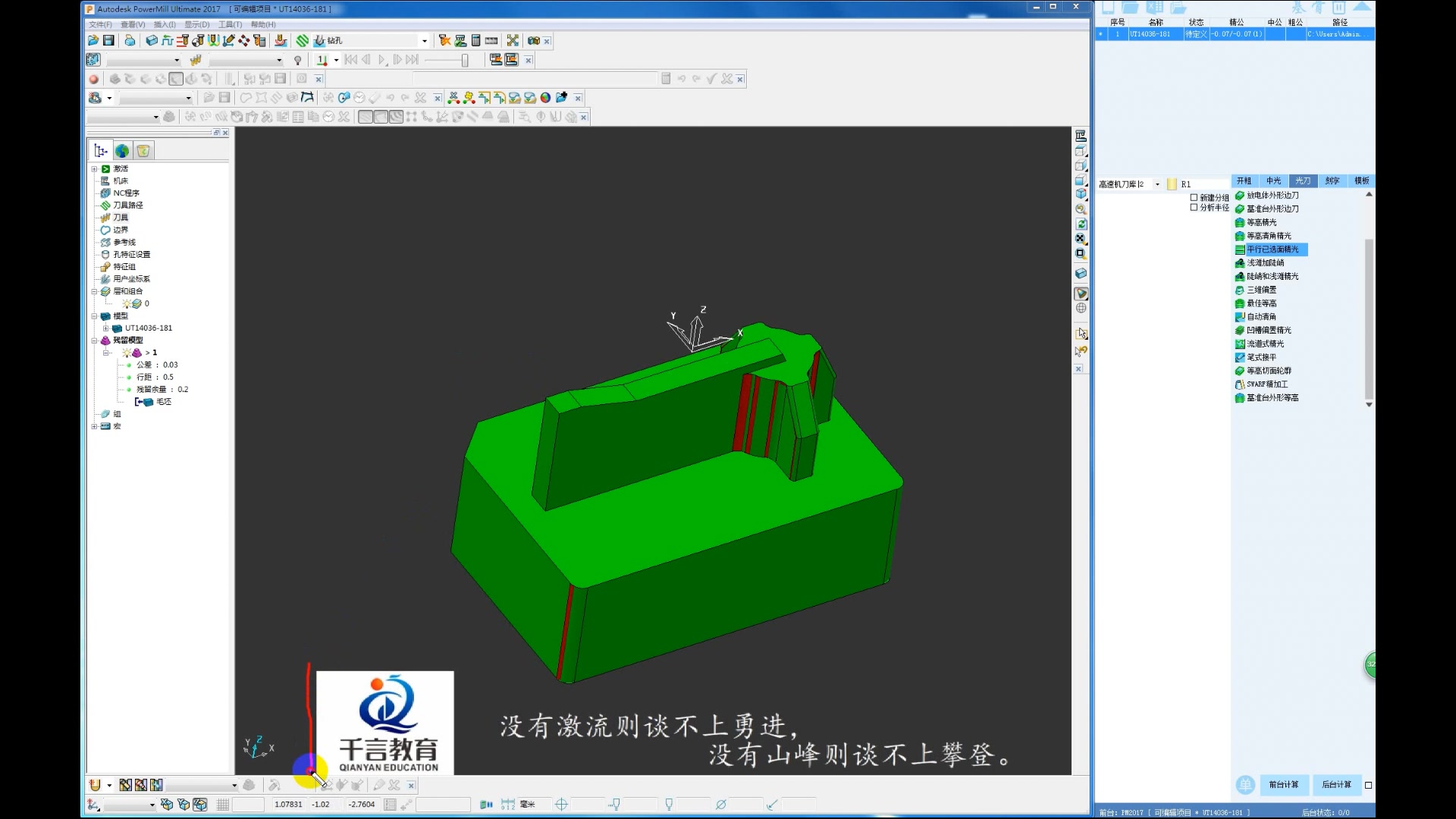Viewport: 1456px width, 819px height.
Task: Click the 前台计算 button
Action: tap(1283, 785)
